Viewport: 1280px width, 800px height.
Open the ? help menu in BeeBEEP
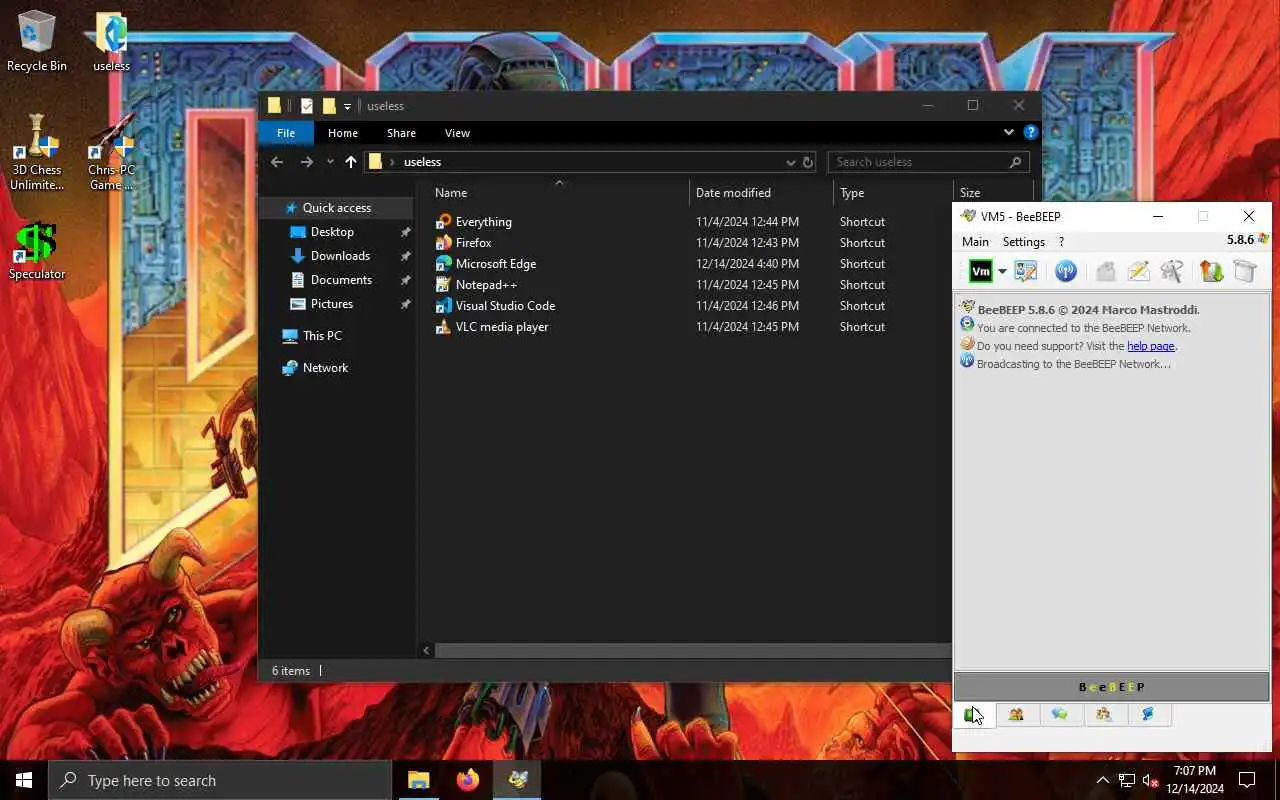click(x=1061, y=242)
